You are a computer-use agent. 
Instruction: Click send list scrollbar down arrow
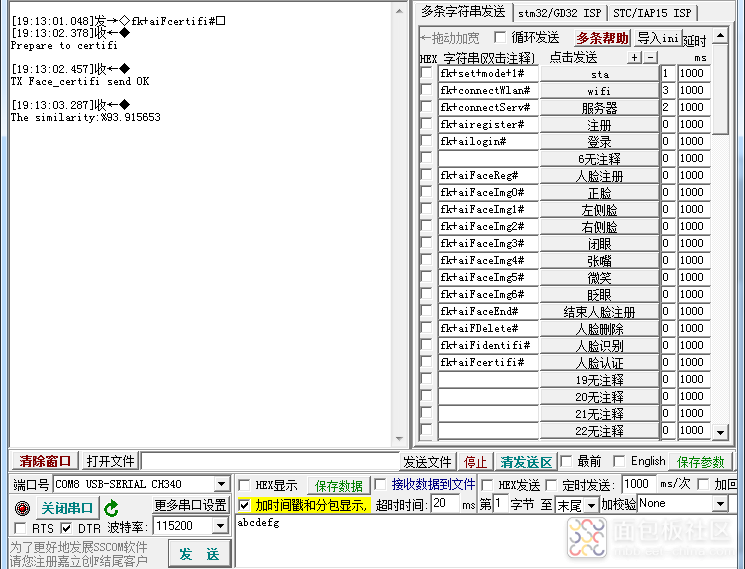pos(720,432)
